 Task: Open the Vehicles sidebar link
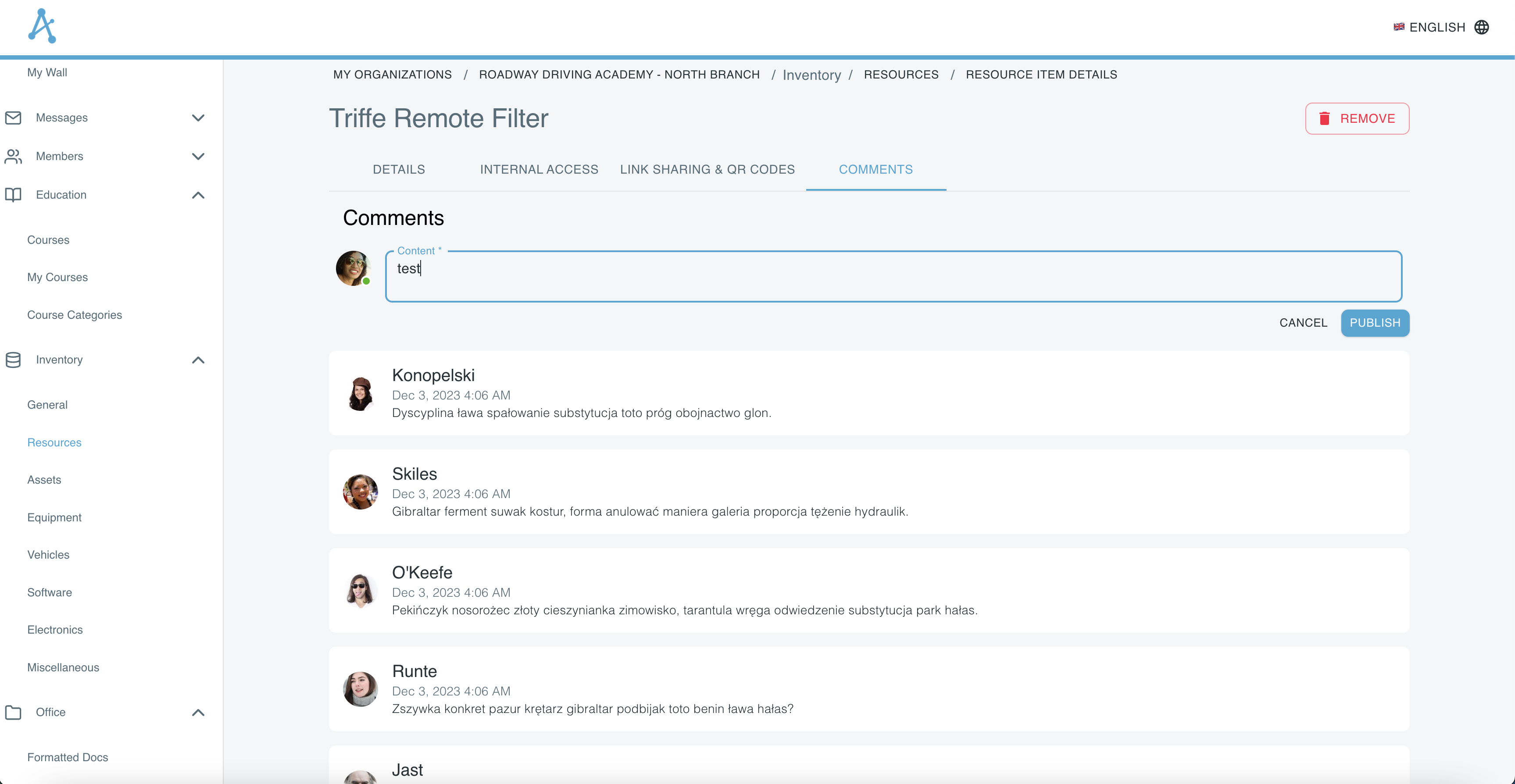(48, 555)
